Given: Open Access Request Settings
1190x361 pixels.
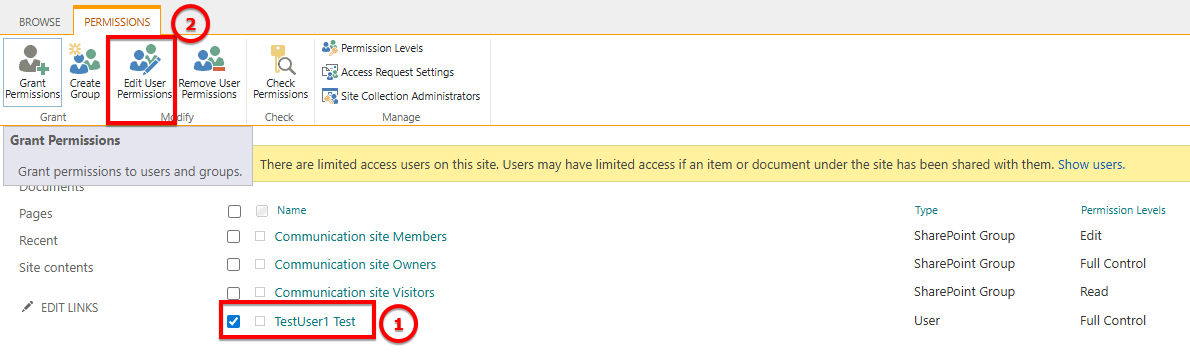Looking at the screenshot, I should point(388,72).
